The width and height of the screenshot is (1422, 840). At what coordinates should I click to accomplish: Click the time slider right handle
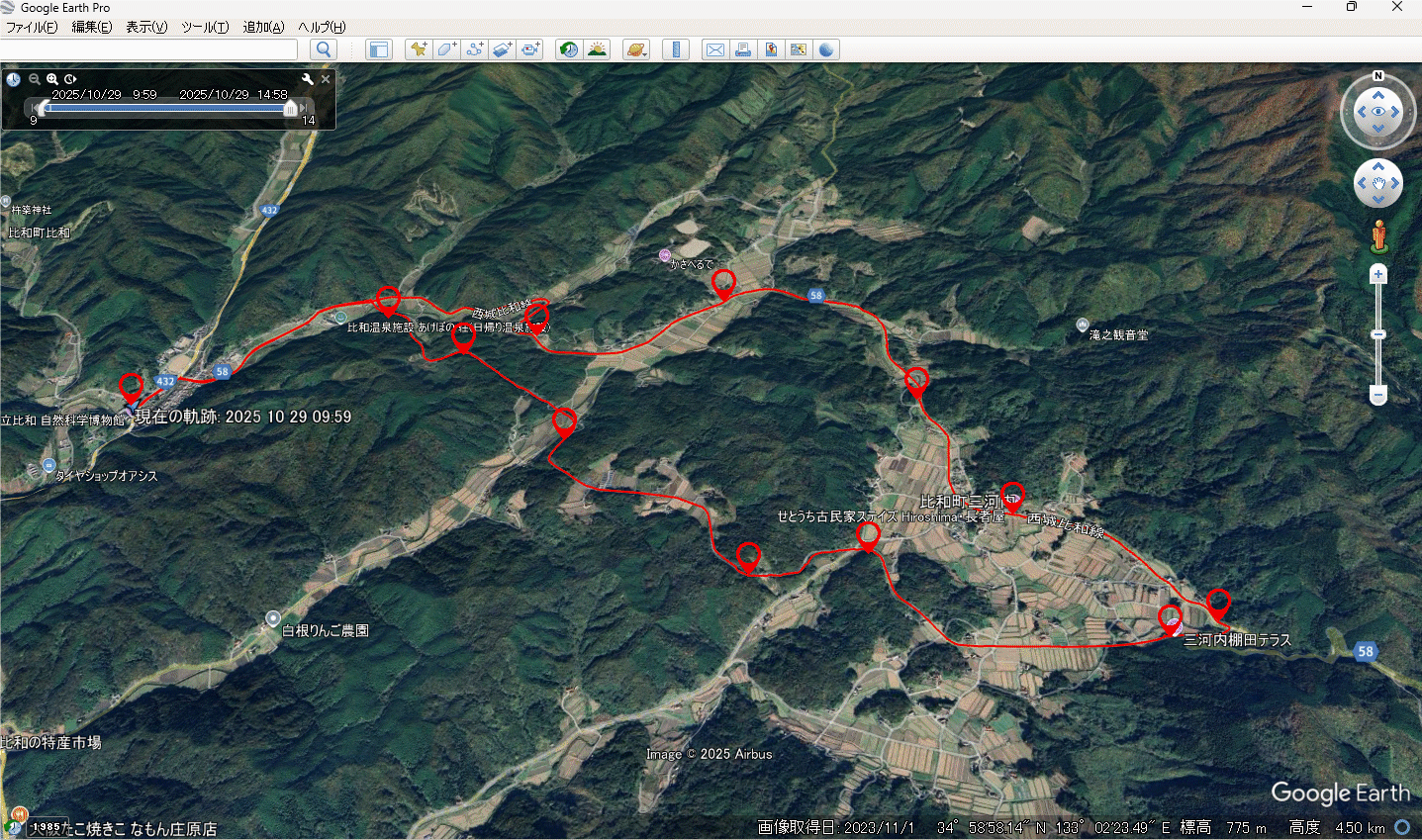pyautogui.click(x=290, y=108)
